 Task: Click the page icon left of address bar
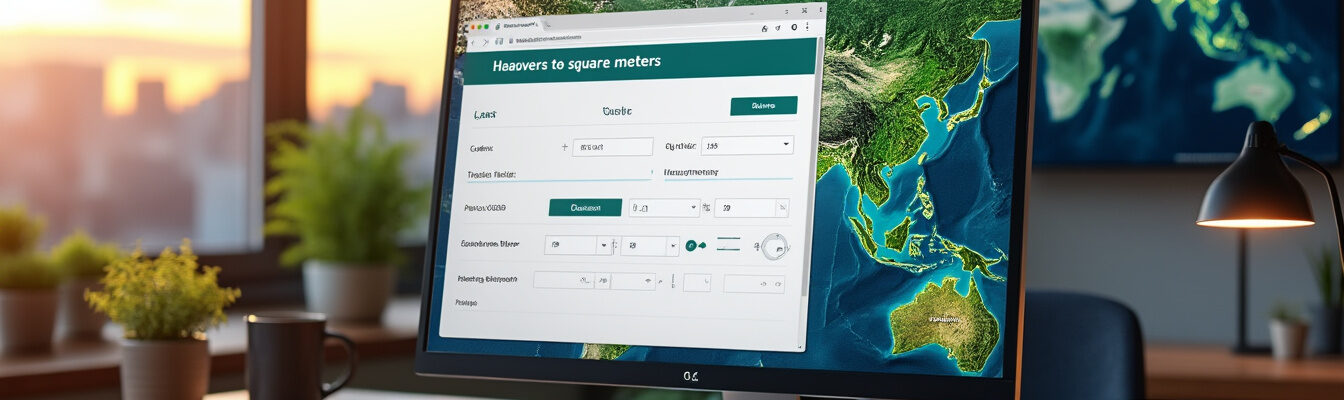(x=498, y=42)
